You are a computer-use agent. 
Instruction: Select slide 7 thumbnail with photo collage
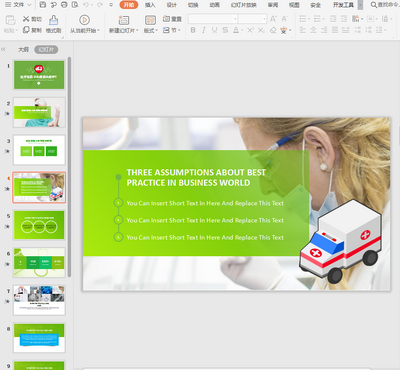point(39,300)
